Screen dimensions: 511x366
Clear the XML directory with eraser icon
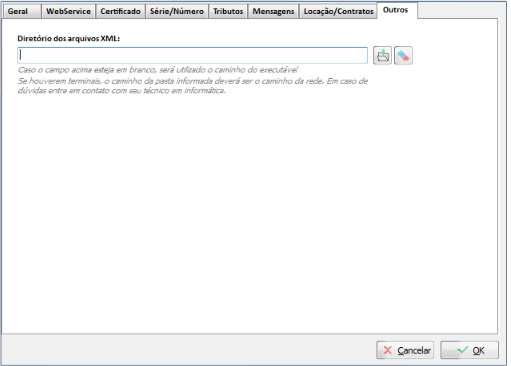point(403,55)
